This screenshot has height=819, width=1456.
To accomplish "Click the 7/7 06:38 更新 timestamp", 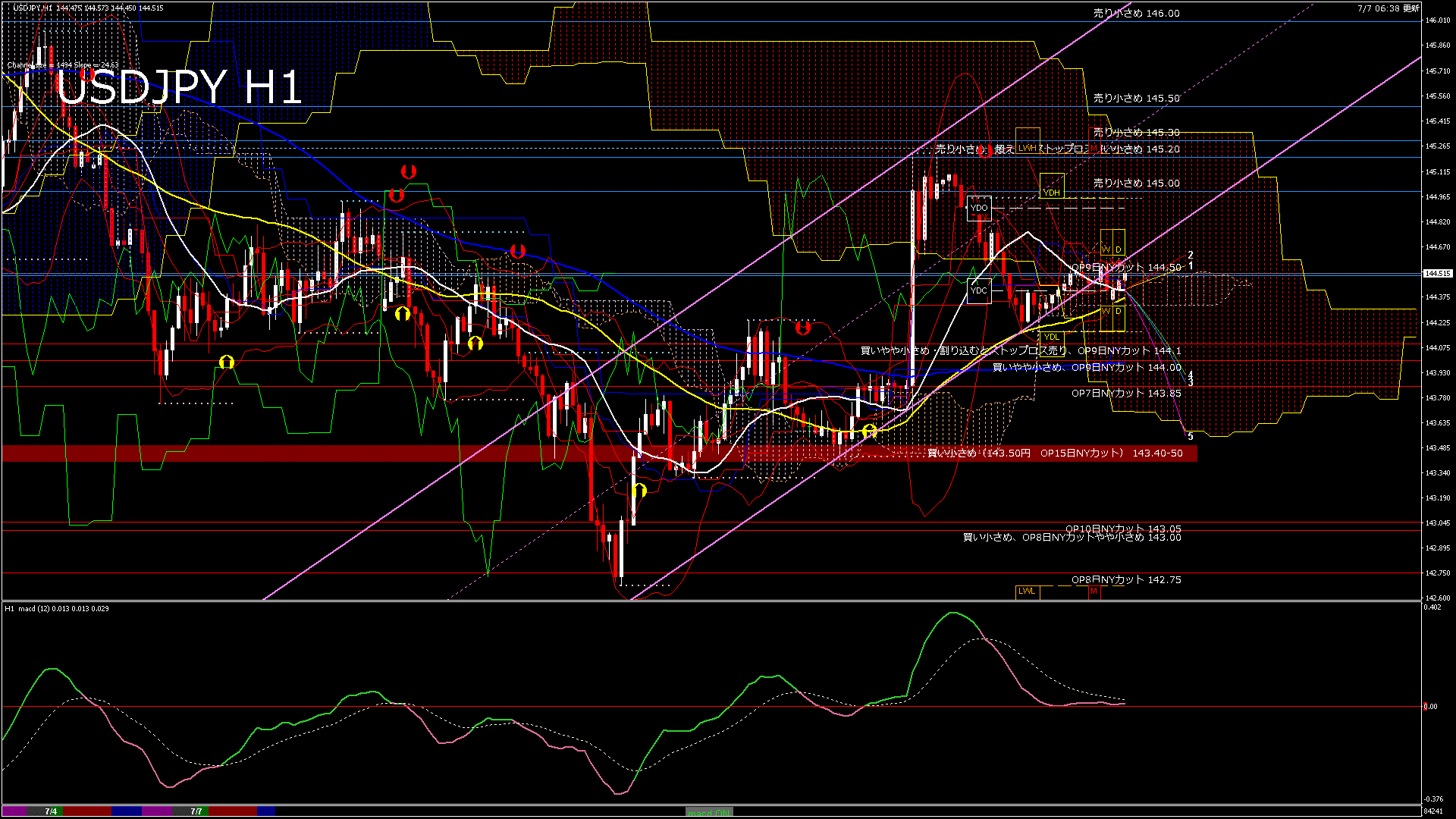I will coord(1389,8).
